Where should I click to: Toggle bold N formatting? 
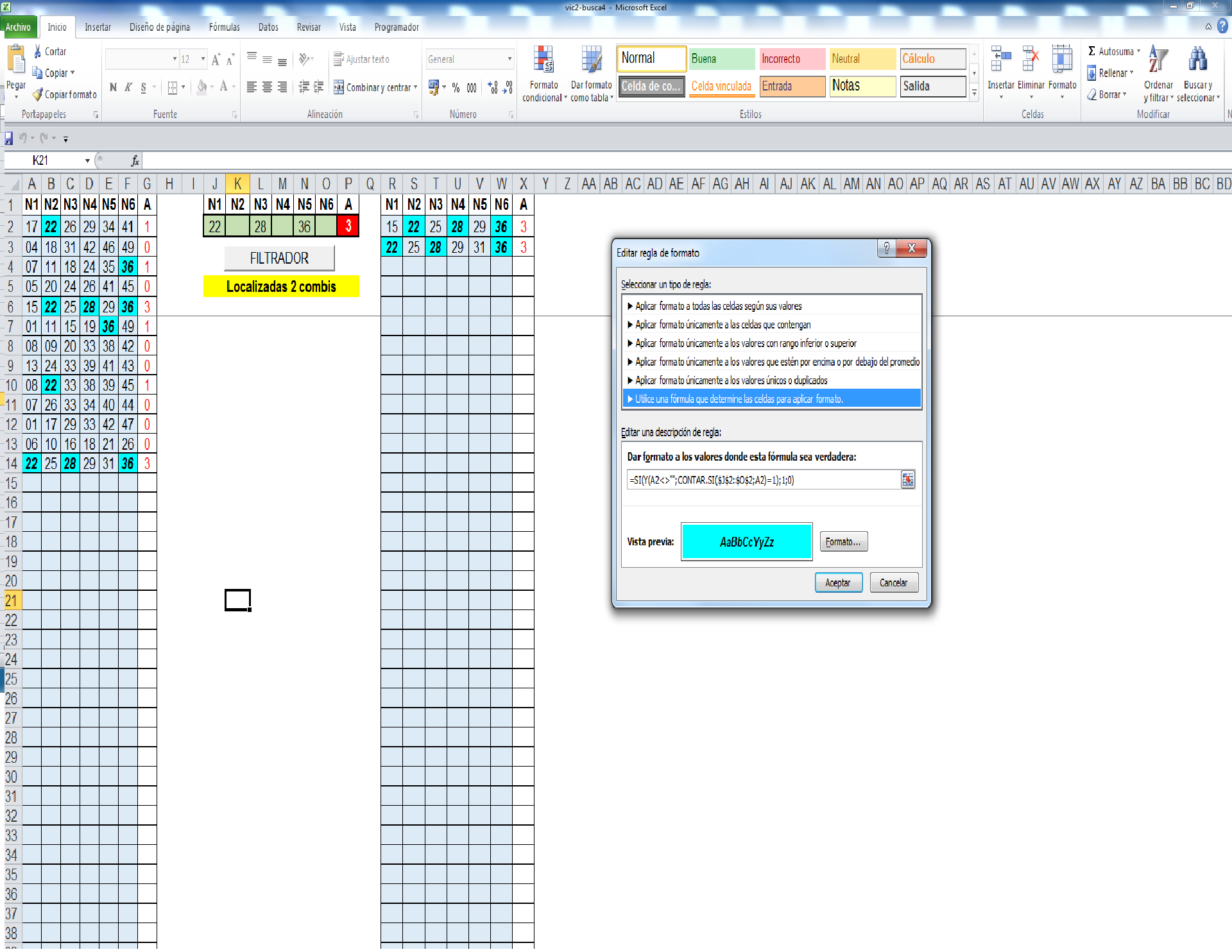coord(113,87)
